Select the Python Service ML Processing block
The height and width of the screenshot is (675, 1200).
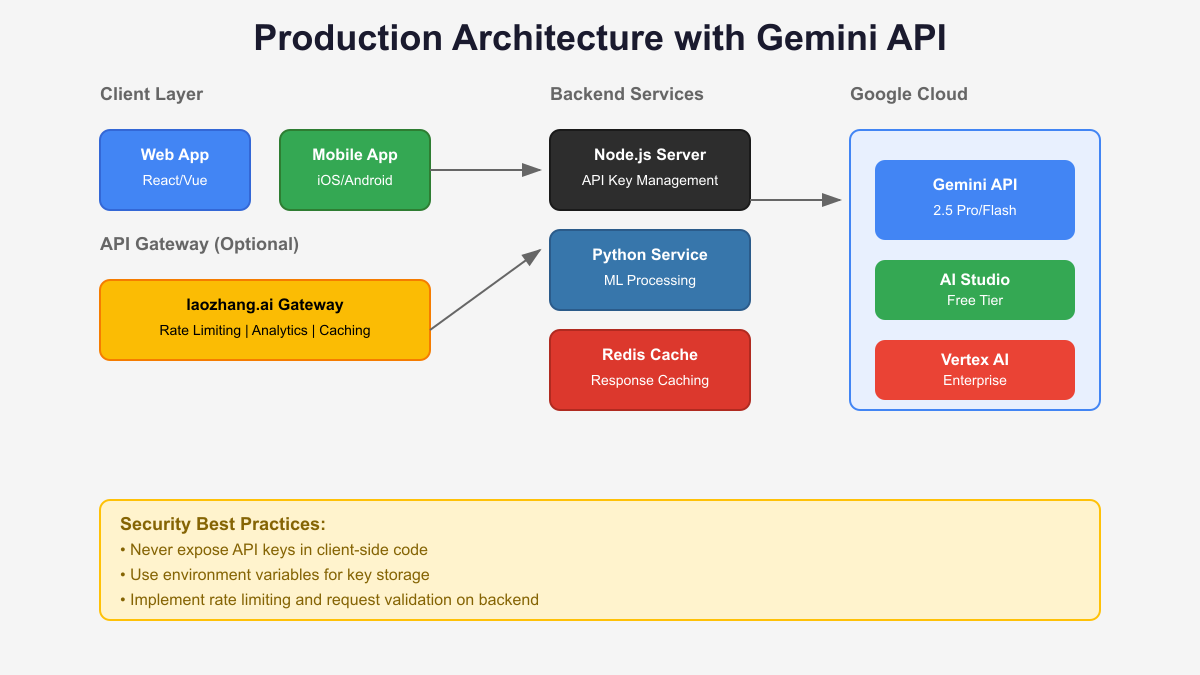coord(650,270)
